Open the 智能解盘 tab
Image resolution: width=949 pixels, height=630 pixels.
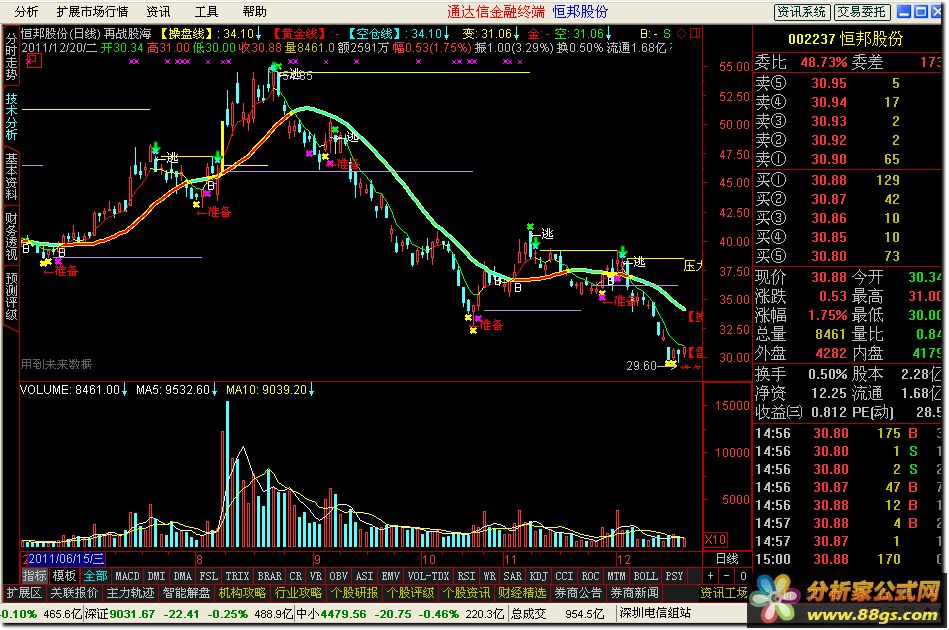[186, 593]
